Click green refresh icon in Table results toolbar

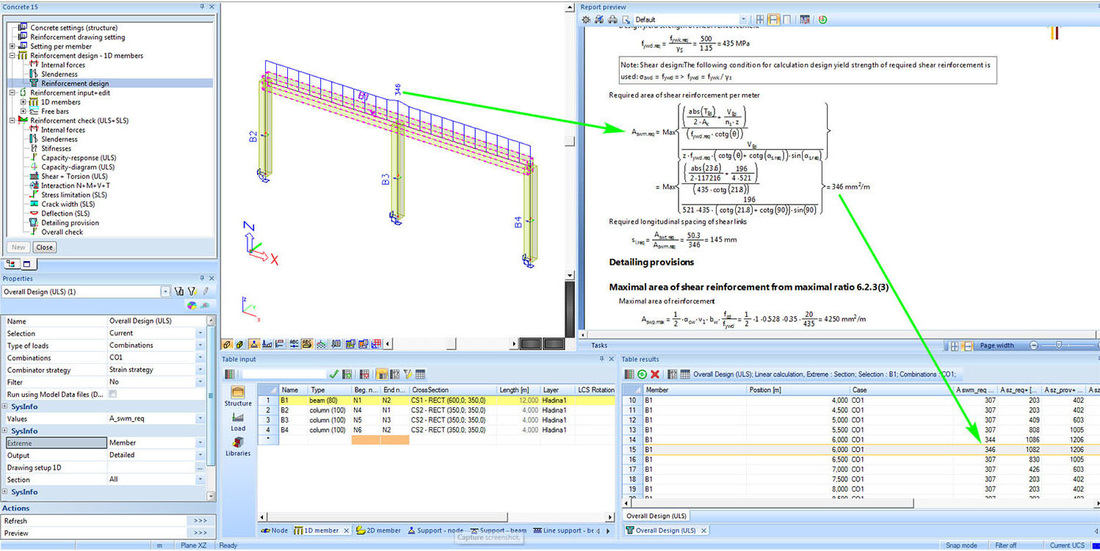click(642, 374)
